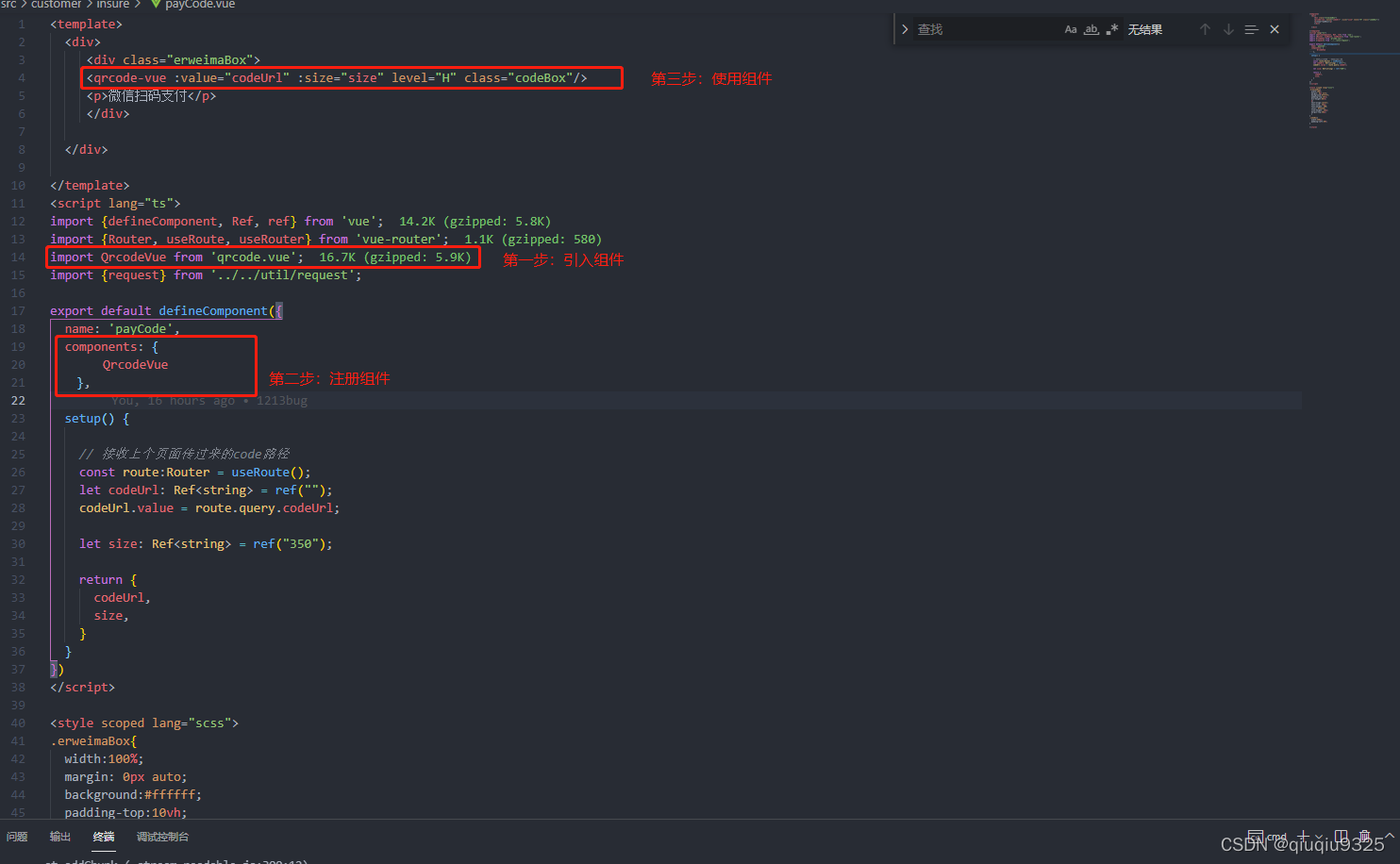Click 'components:' key on line 19
Viewport: 1400px width, 864px height.
[104, 346]
